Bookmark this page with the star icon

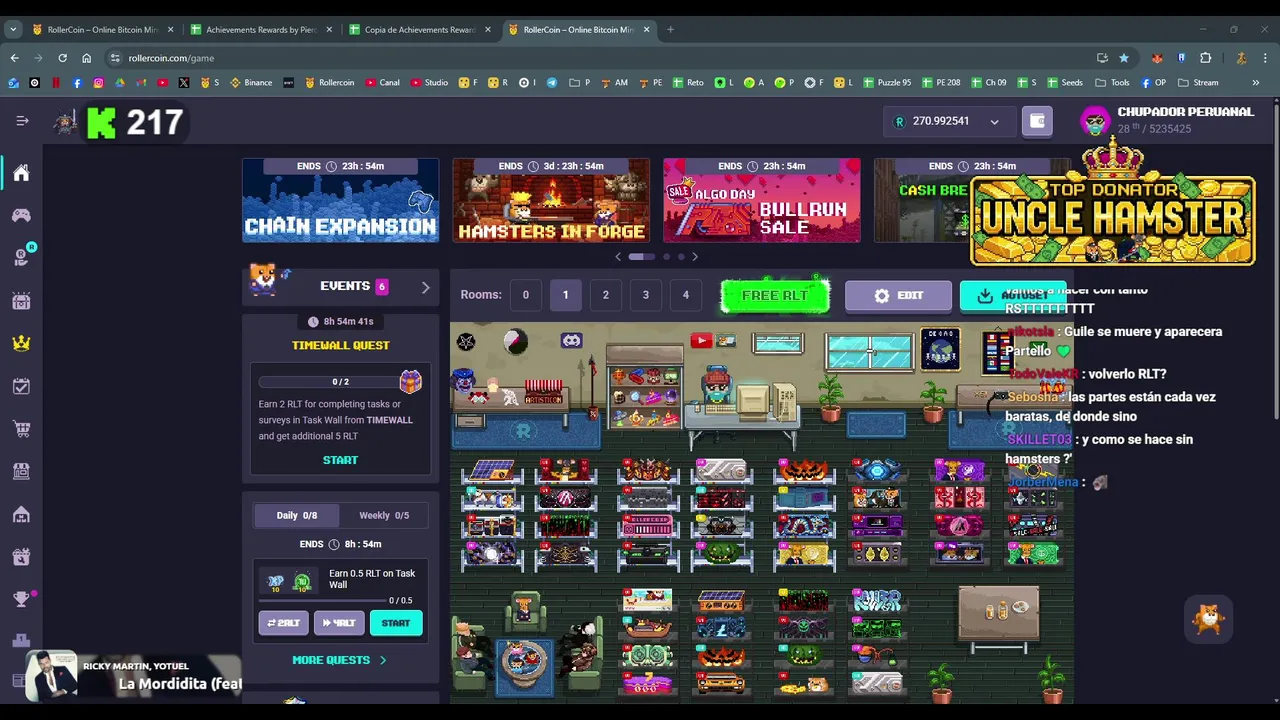(x=1124, y=58)
